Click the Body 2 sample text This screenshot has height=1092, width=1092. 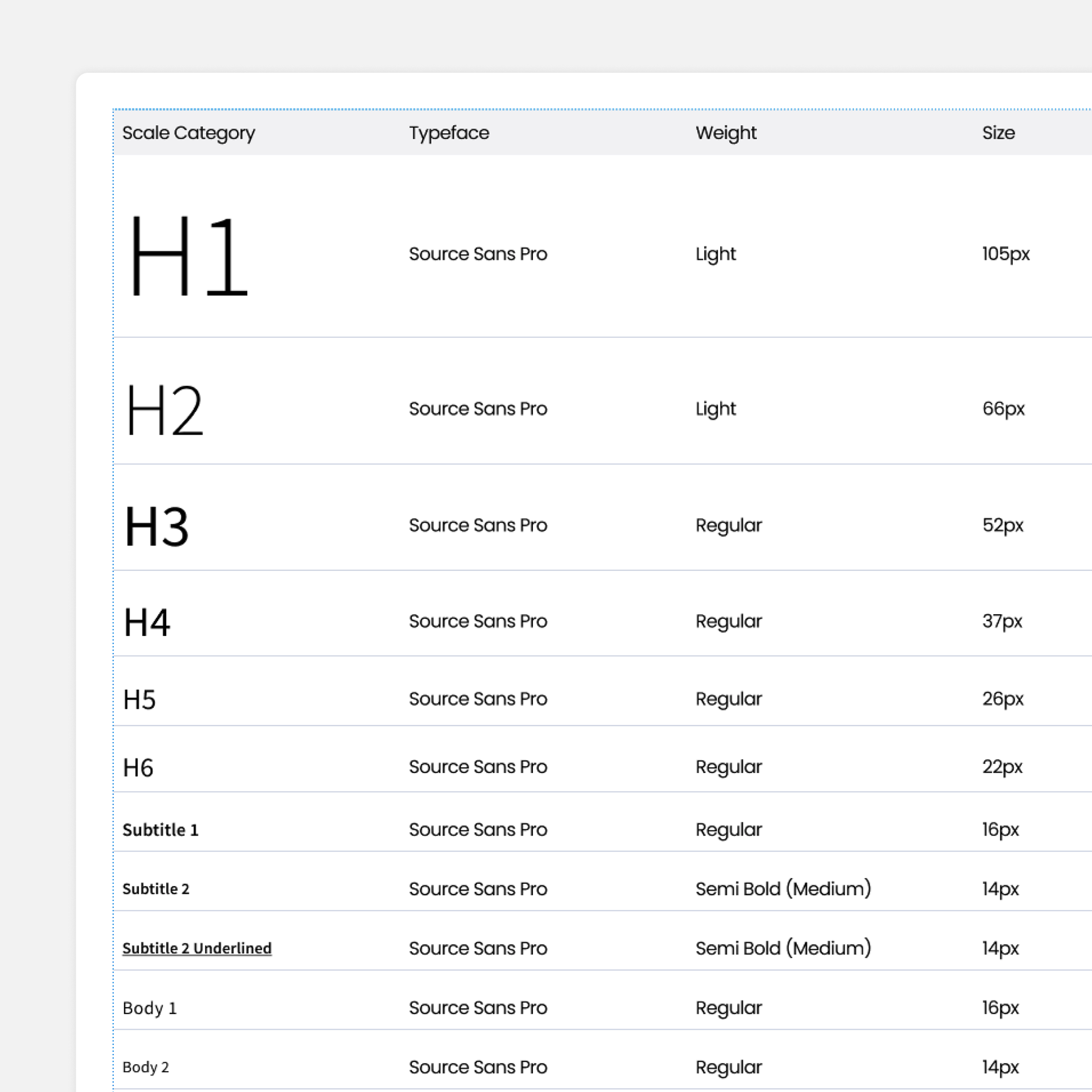click(x=146, y=1068)
